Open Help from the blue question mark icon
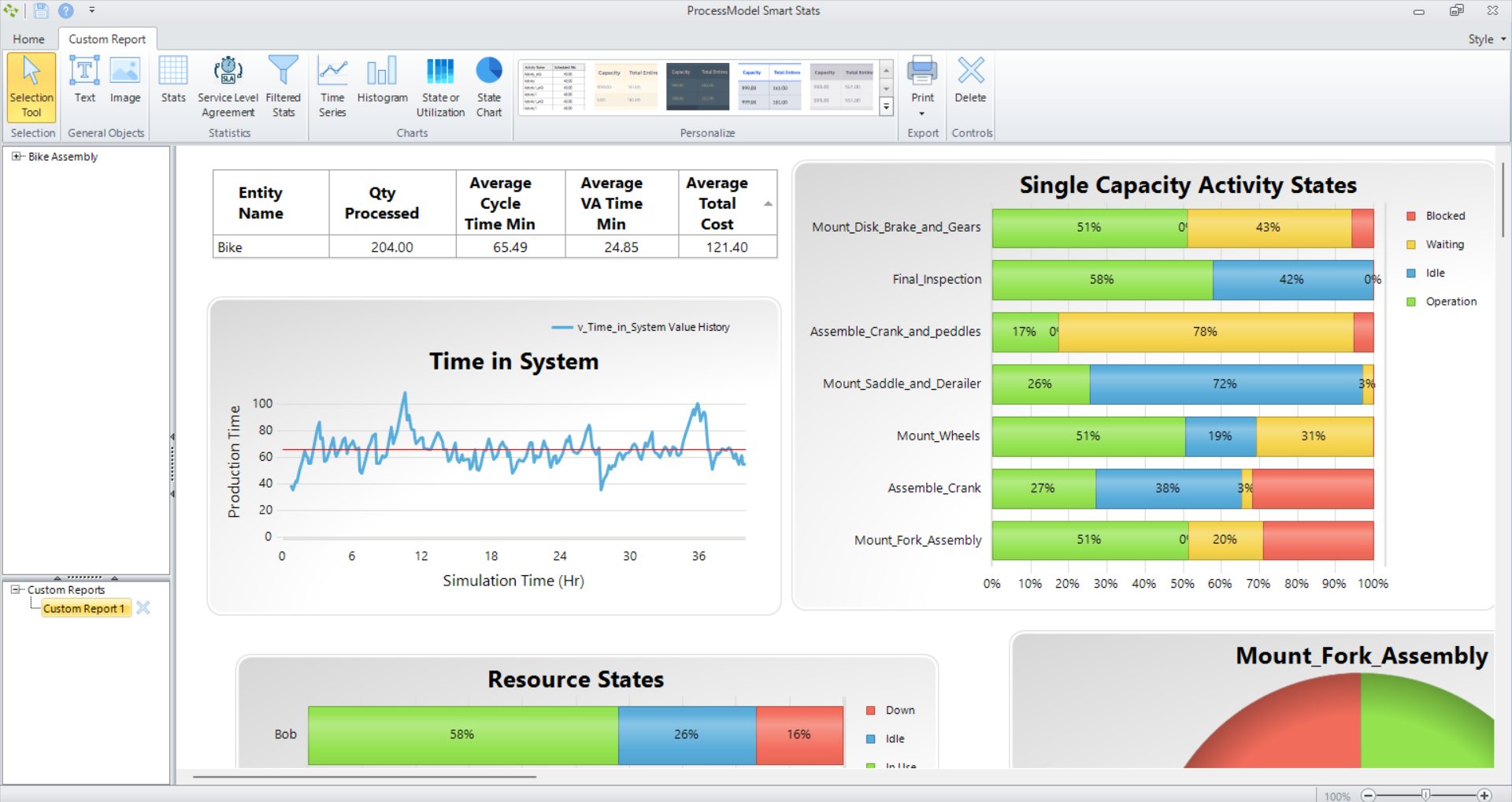The image size is (1512, 802). pos(66,11)
